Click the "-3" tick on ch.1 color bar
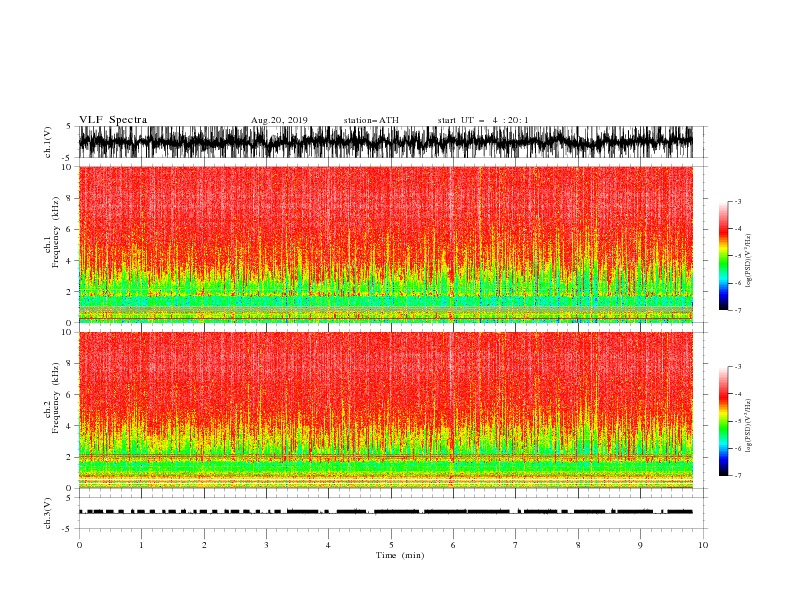 pos(738,201)
